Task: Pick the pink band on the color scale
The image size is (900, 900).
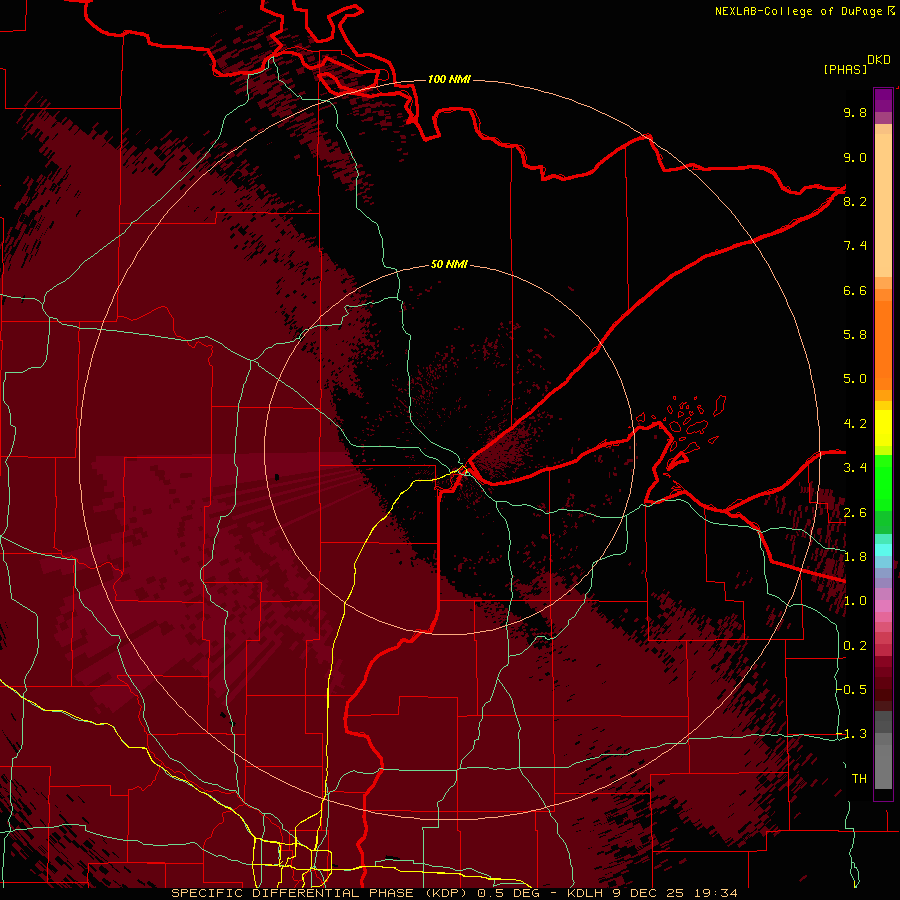Action: [883, 606]
